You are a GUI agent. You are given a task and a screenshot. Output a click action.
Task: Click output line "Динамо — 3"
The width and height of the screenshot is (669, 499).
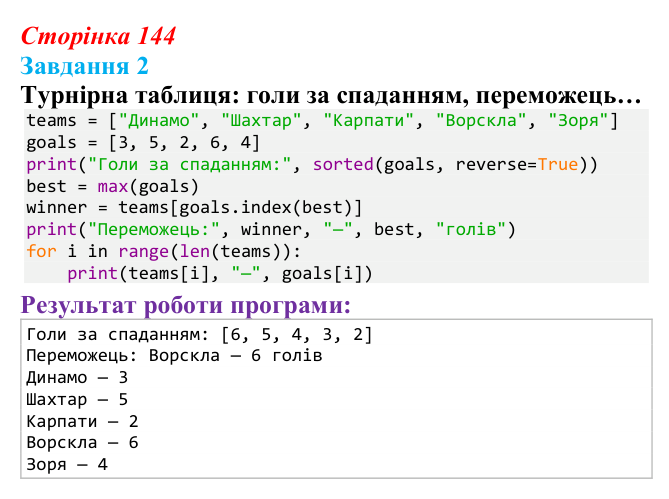(77, 378)
